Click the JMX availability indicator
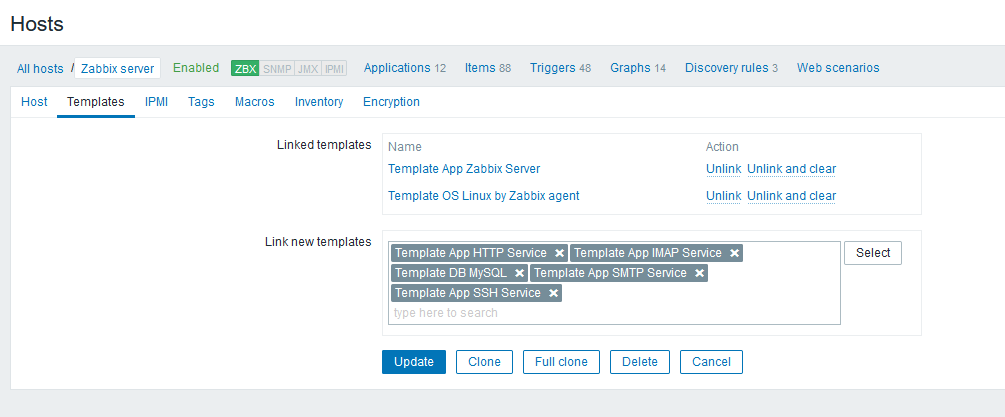The width and height of the screenshot is (1005, 417). 308,69
